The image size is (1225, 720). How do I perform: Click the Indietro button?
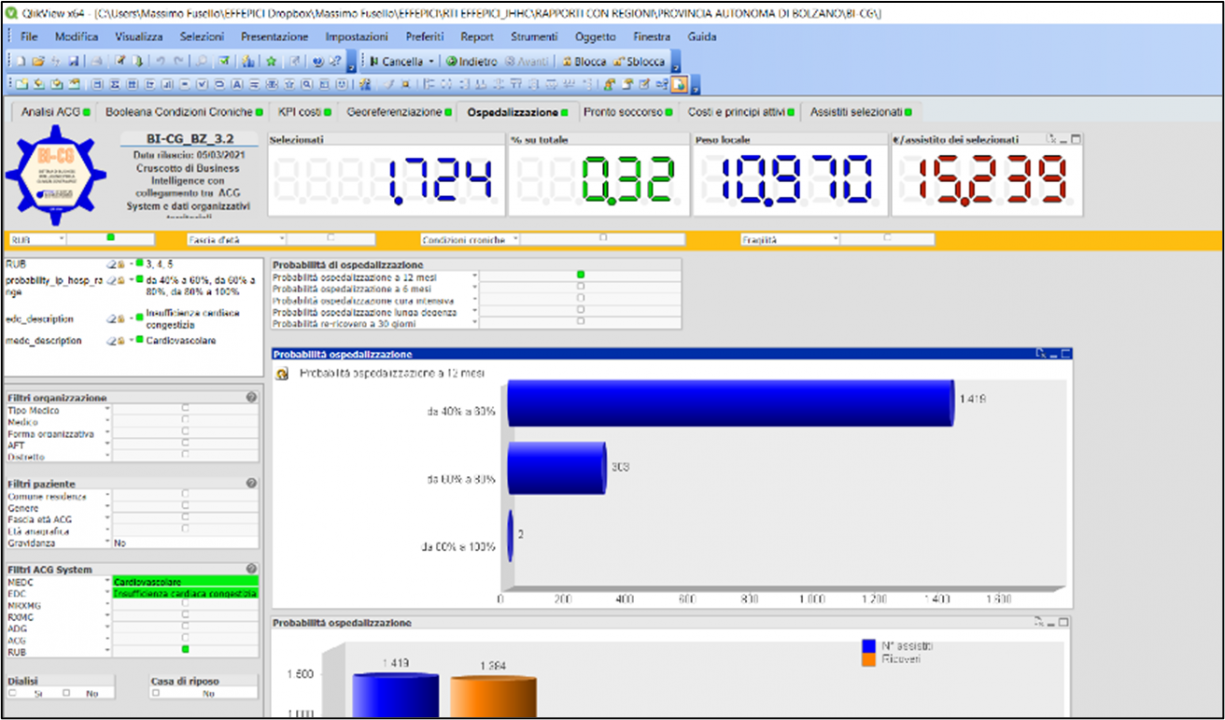[x=471, y=61]
